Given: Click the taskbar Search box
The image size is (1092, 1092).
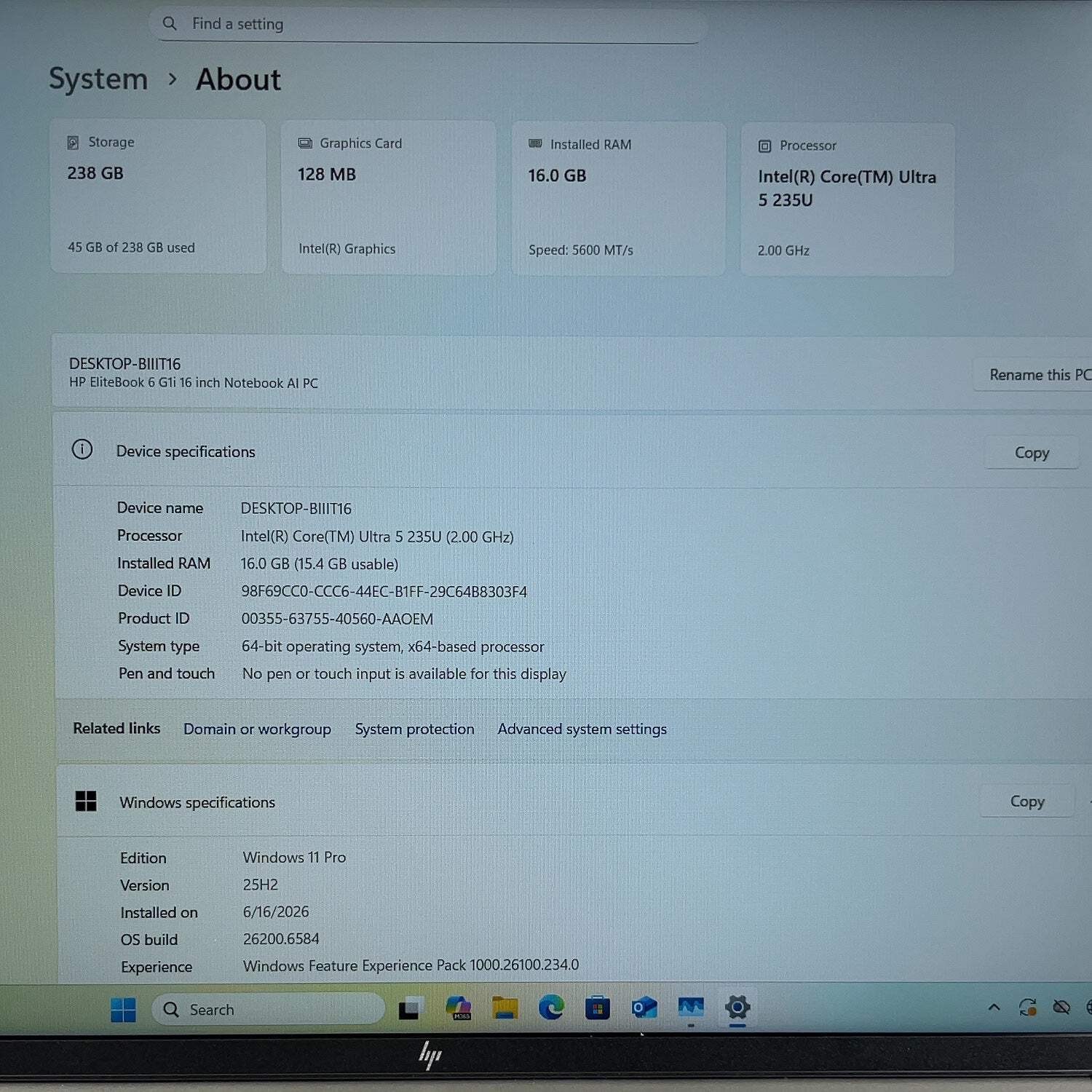Looking at the screenshot, I should (268, 1009).
